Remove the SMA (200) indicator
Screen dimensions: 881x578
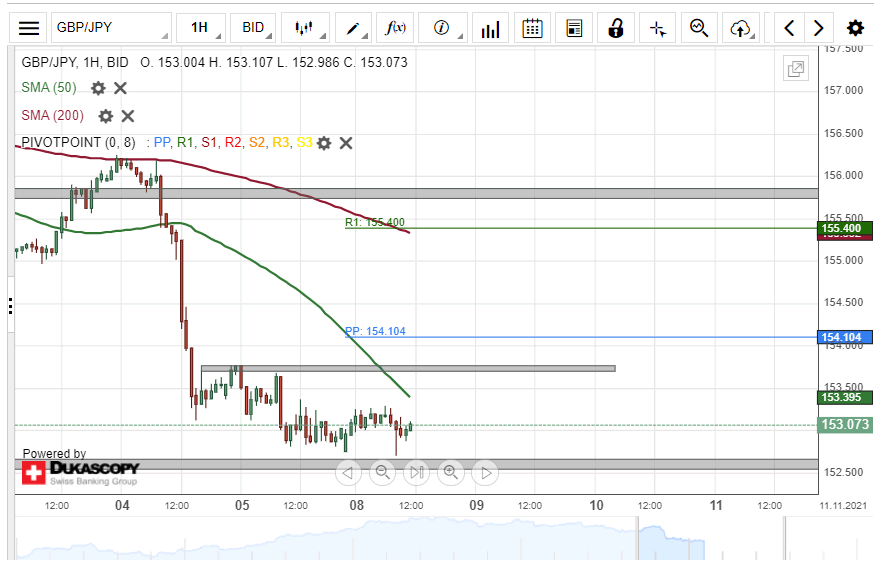pyautogui.click(x=128, y=116)
